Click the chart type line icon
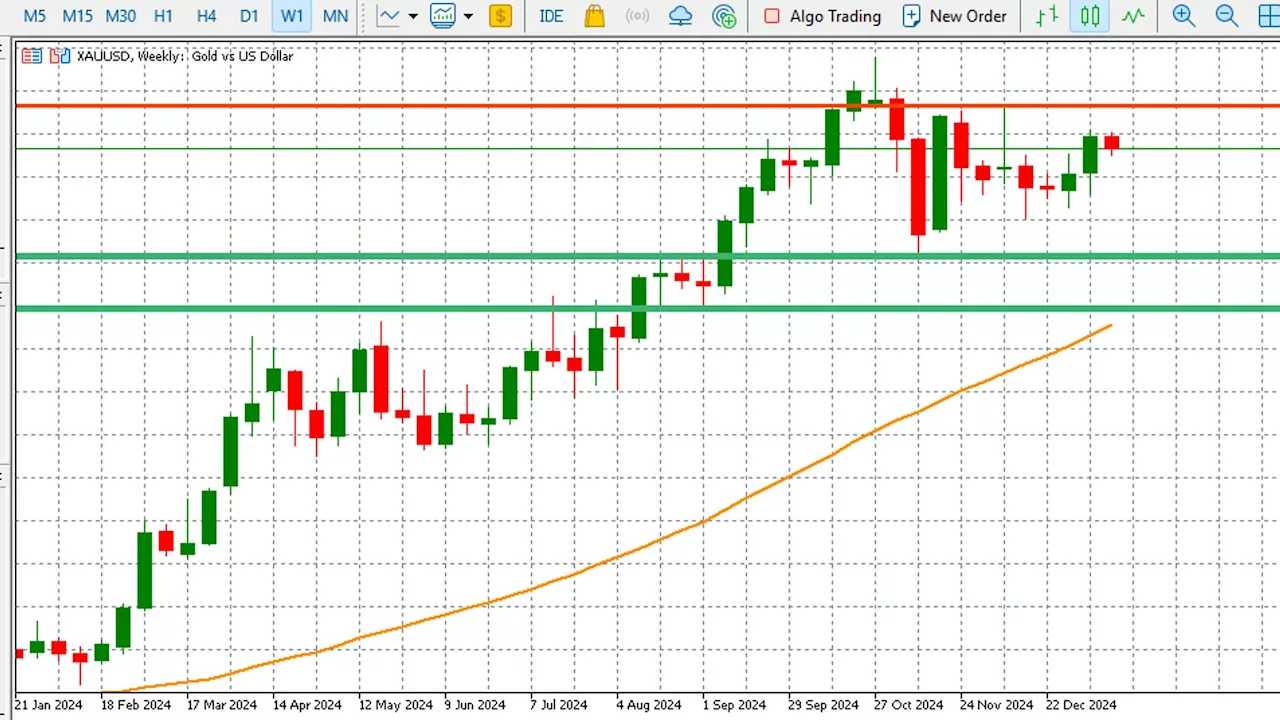Viewport: 1280px width, 720px height. 388,16
